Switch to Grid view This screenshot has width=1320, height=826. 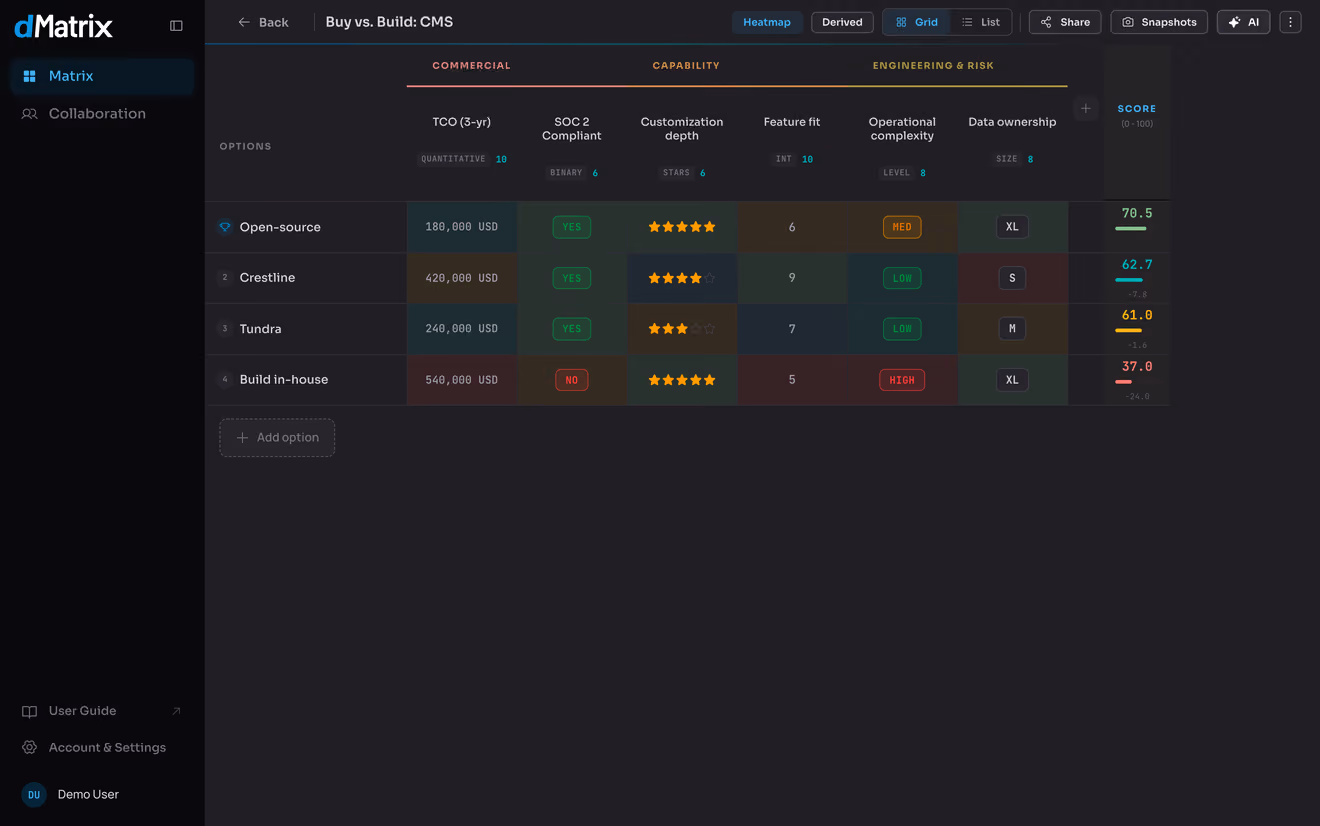(917, 22)
